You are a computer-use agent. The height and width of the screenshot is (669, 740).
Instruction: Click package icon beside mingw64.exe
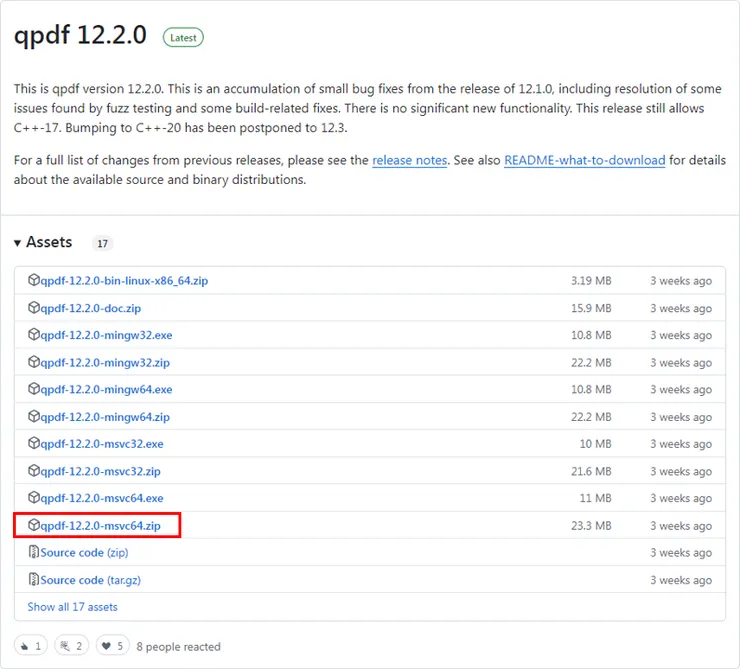[x=34, y=388]
